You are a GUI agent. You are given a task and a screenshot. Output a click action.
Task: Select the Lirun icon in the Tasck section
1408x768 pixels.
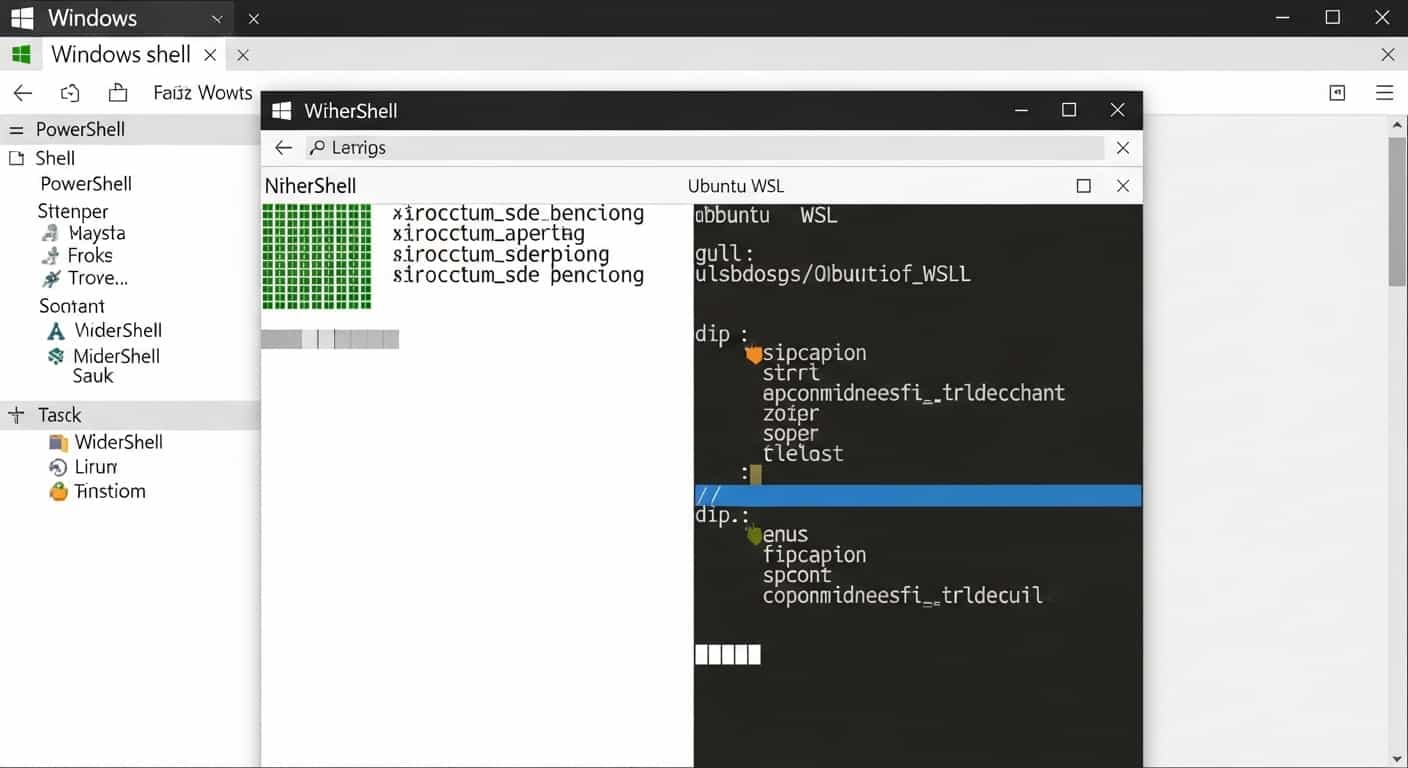(58, 466)
